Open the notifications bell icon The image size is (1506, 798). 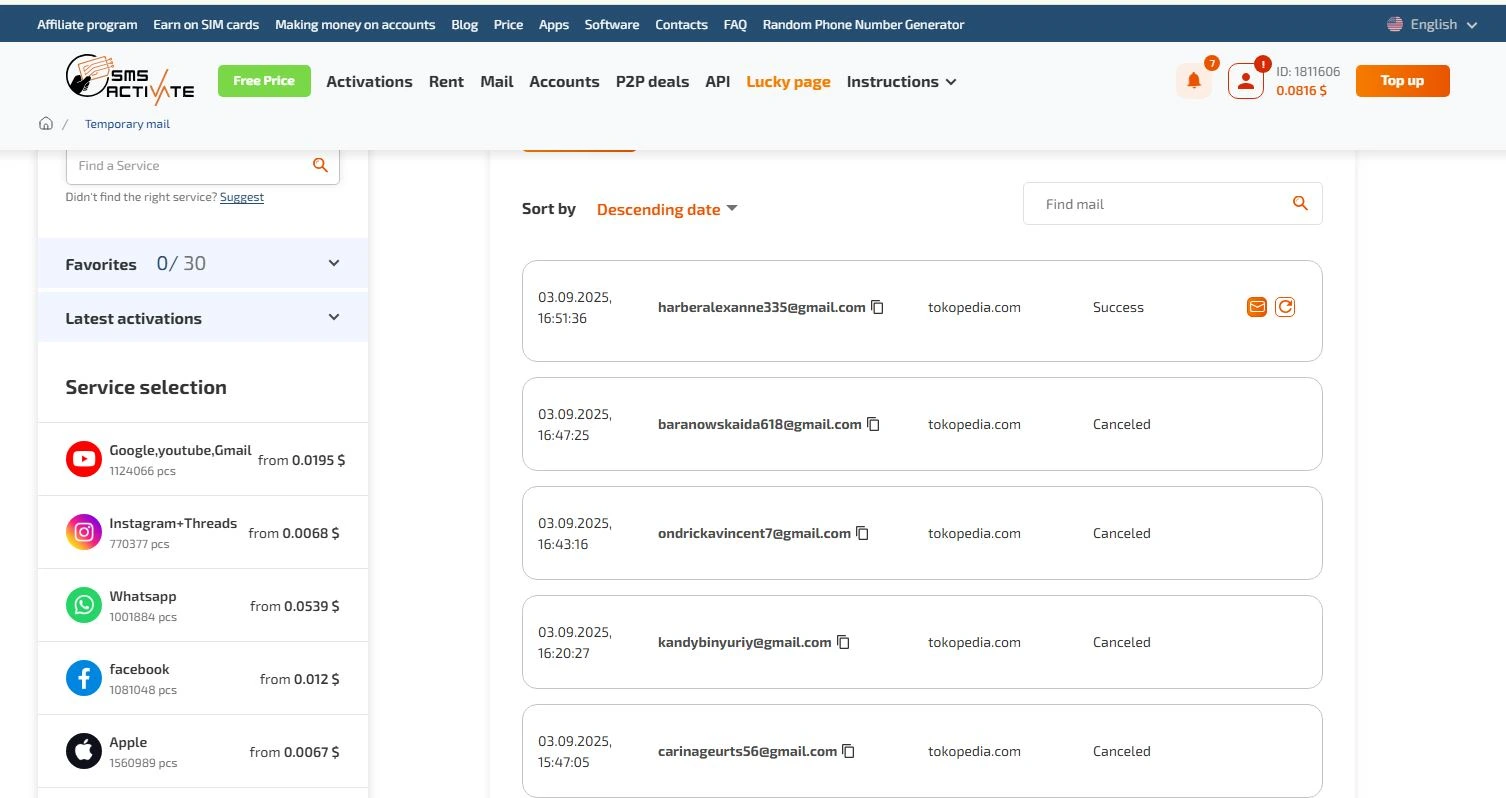coord(1193,81)
